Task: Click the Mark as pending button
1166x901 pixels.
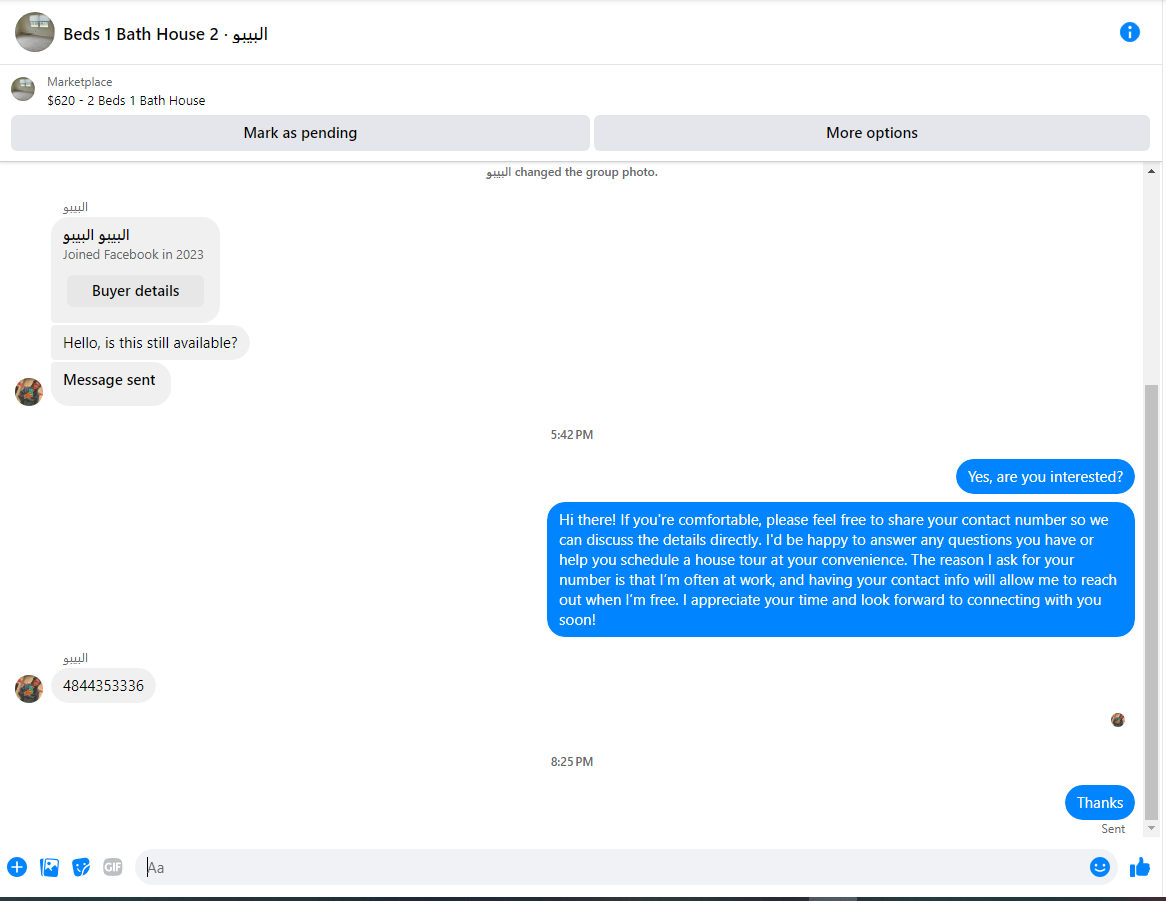Action: pyautogui.click(x=300, y=133)
